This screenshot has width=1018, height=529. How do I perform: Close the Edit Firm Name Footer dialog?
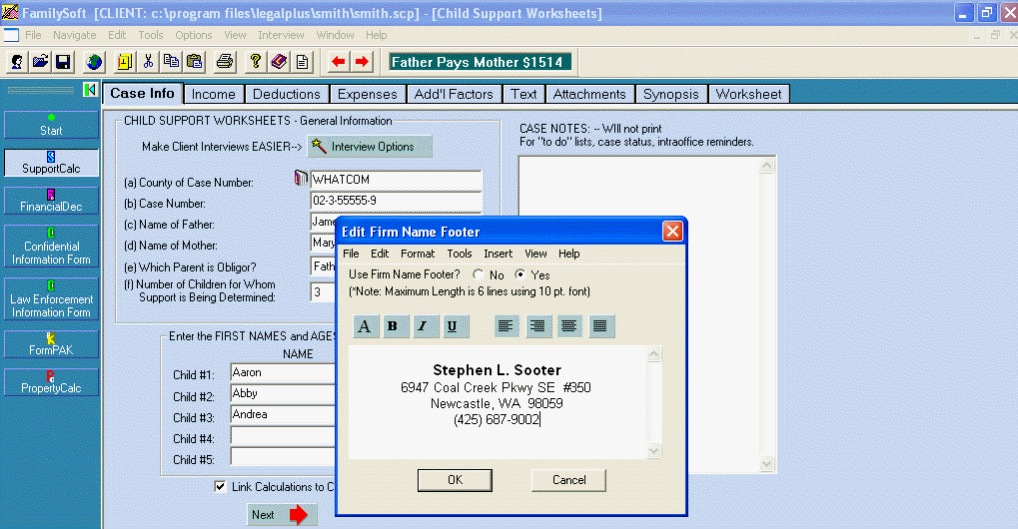pos(672,231)
